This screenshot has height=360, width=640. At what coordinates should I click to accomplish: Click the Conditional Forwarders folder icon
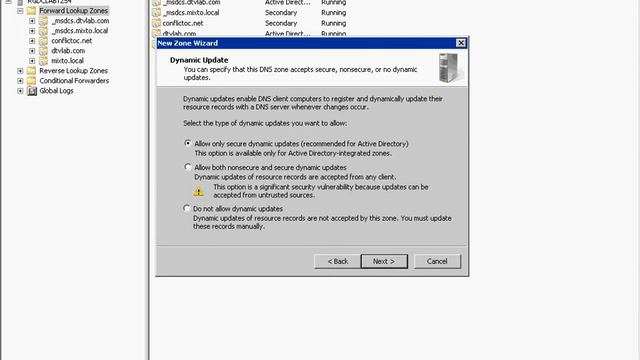[31, 81]
